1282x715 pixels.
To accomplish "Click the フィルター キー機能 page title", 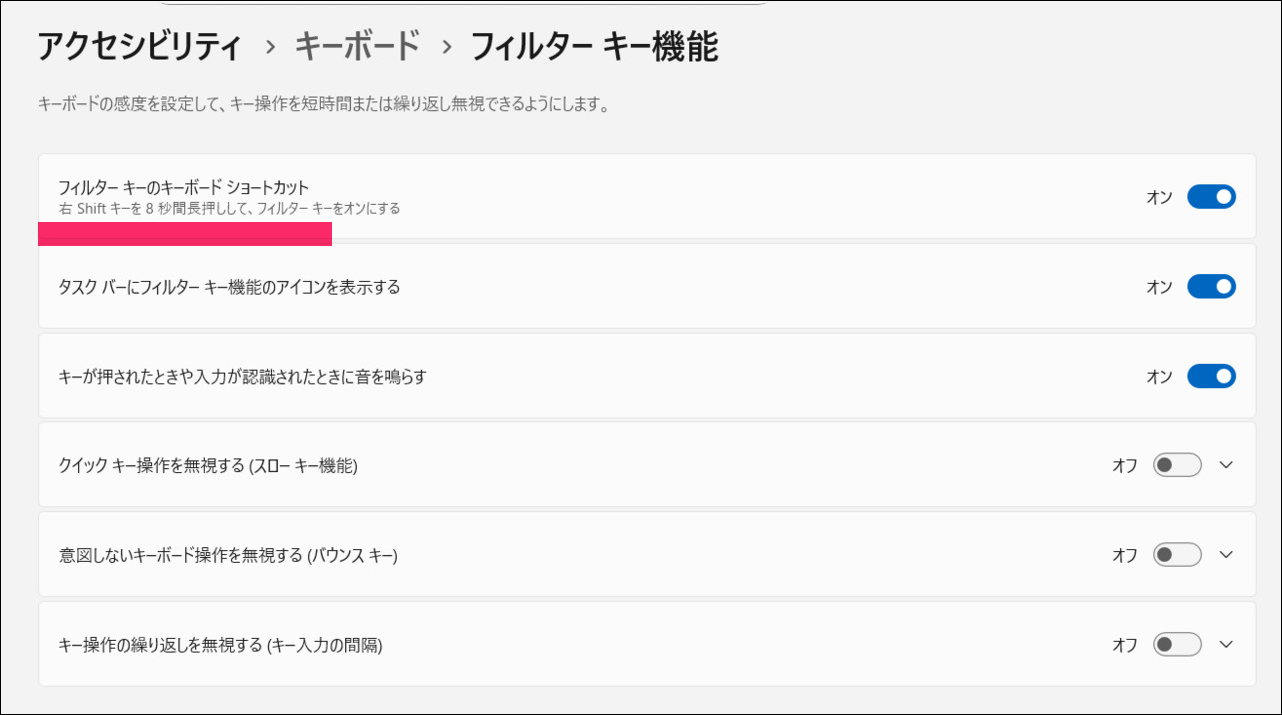I will [x=594, y=46].
